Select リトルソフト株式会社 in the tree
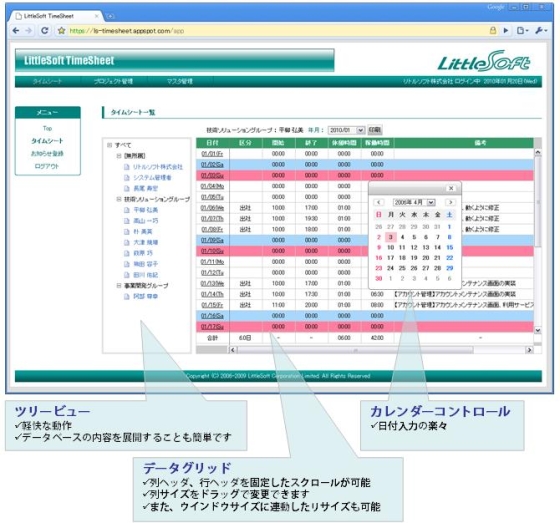 pyautogui.click(x=158, y=167)
